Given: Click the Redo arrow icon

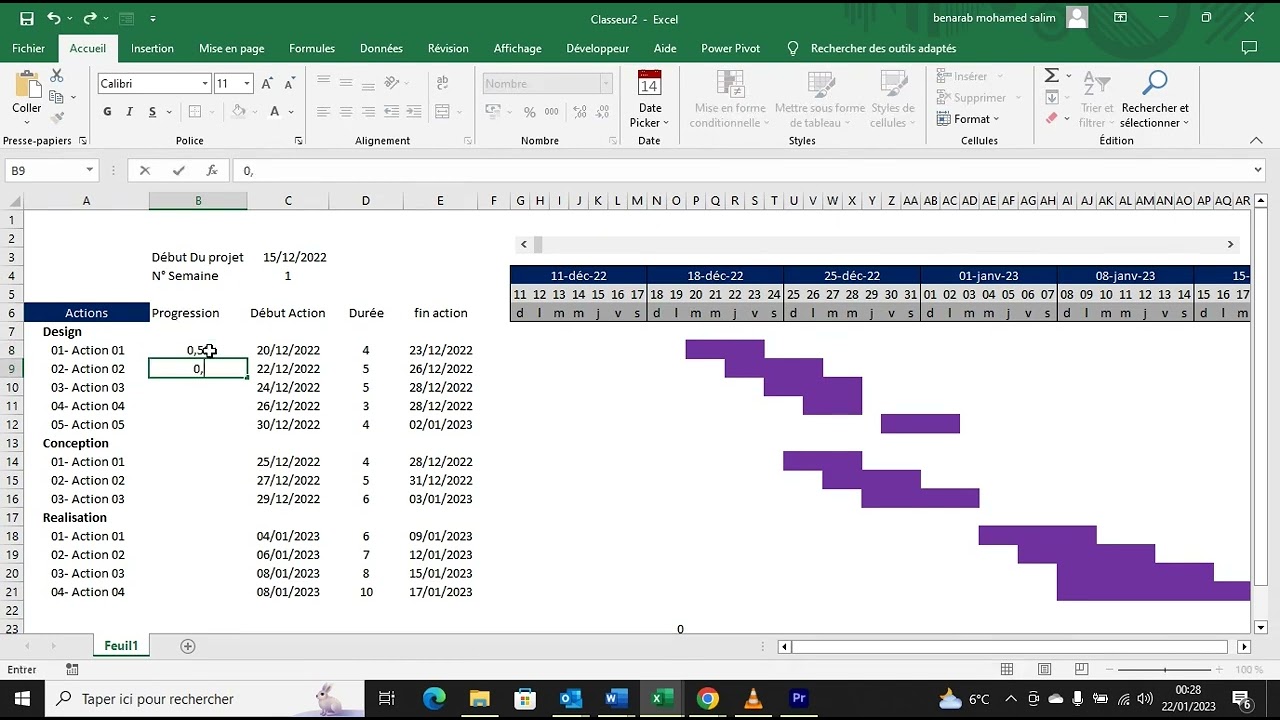Looking at the screenshot, I should click(90, 18).
